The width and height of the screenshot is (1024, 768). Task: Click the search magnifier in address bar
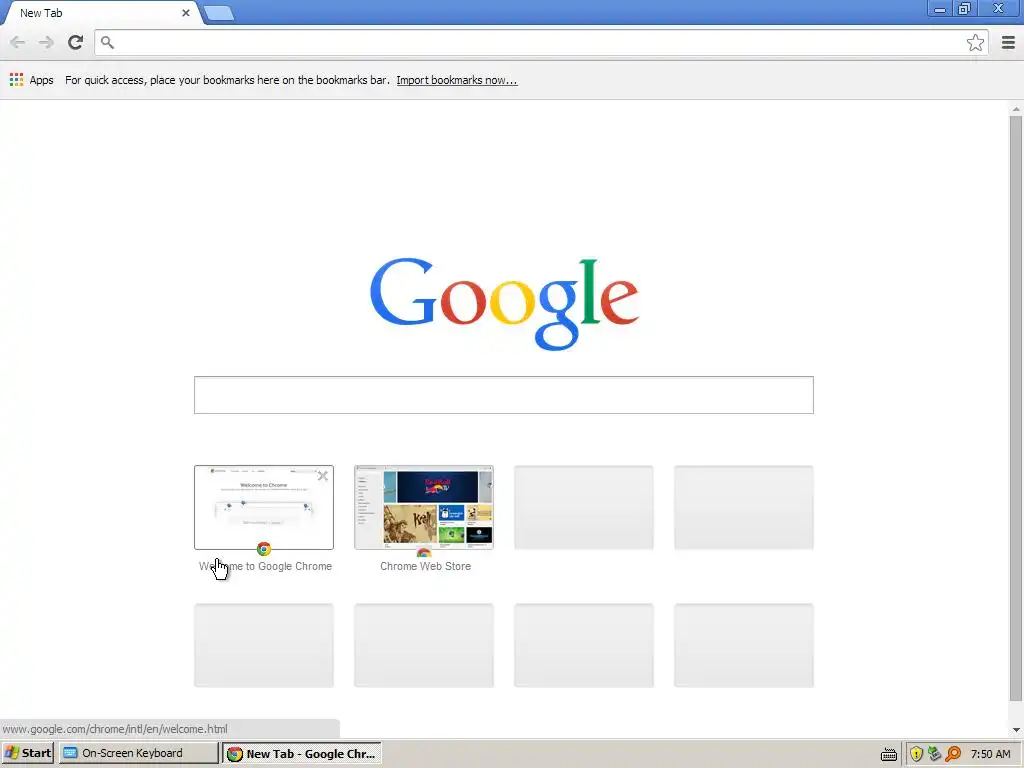[x=108, y=42]
